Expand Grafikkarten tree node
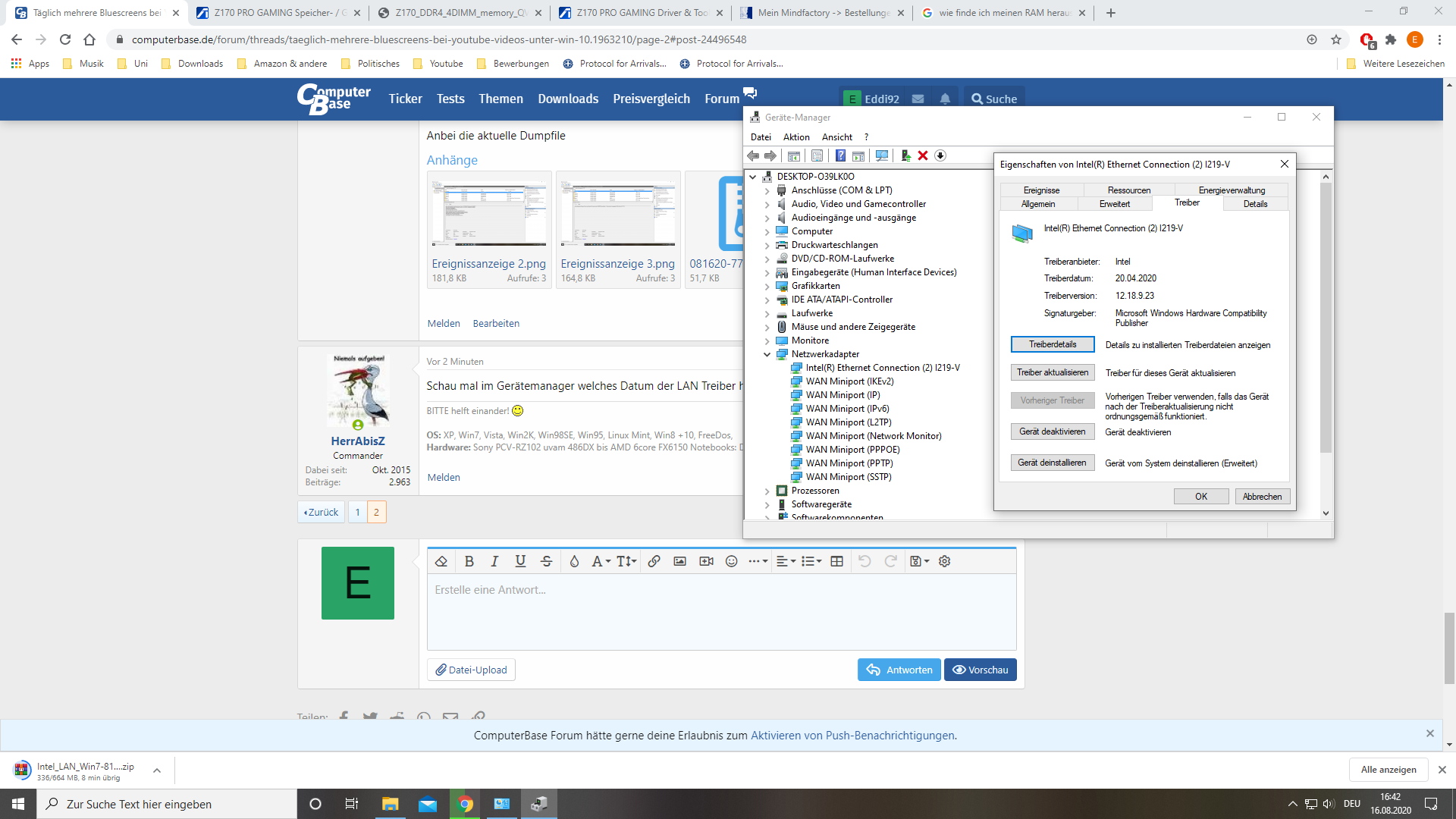 (767, 286)
